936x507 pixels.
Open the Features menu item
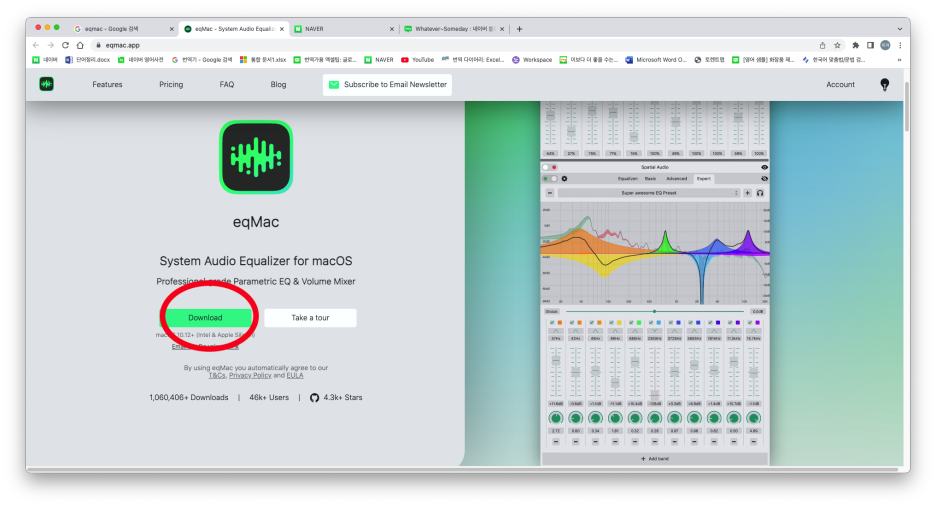pyautogui.click(x=107, y=85)
